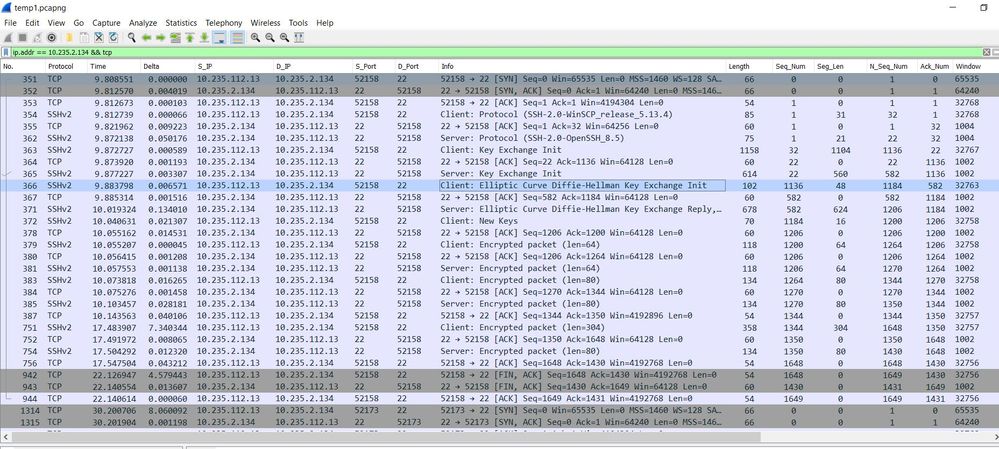Click inside the display filter input field
This screenshot has height=449, width=999.
pyautogui.click(x=496, y=52)
